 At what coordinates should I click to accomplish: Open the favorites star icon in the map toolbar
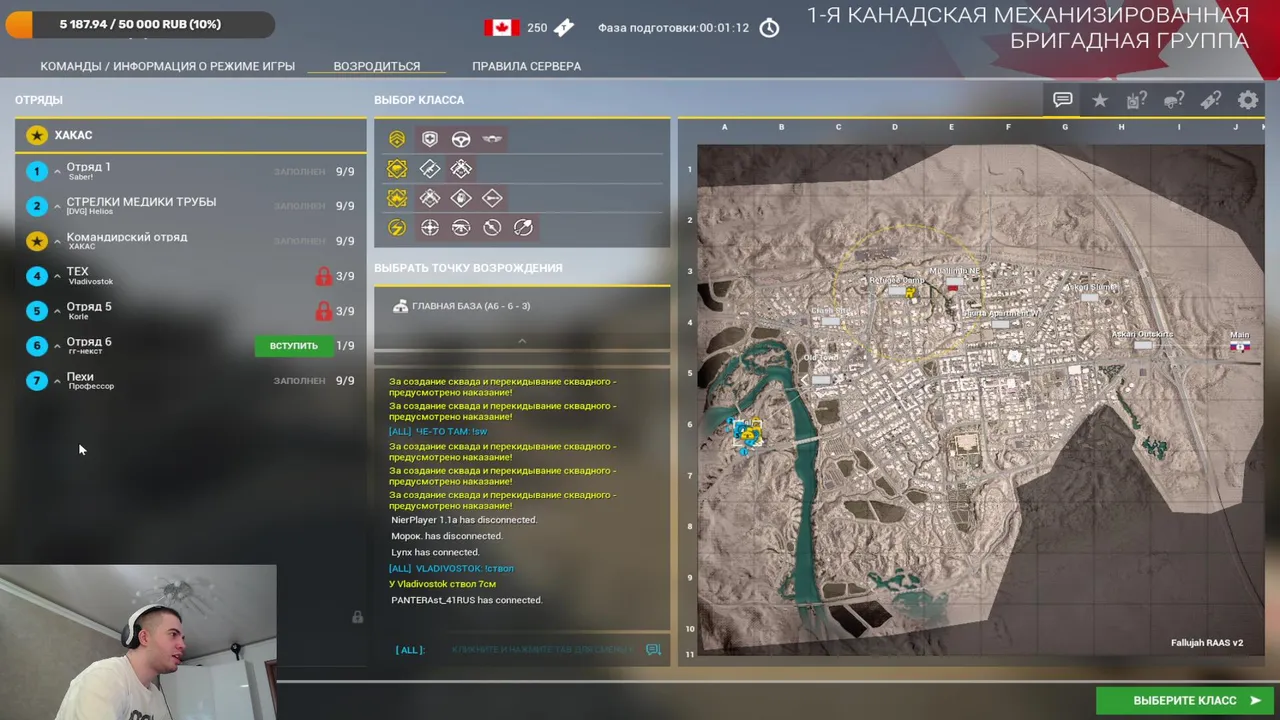tap(1100, 100)
